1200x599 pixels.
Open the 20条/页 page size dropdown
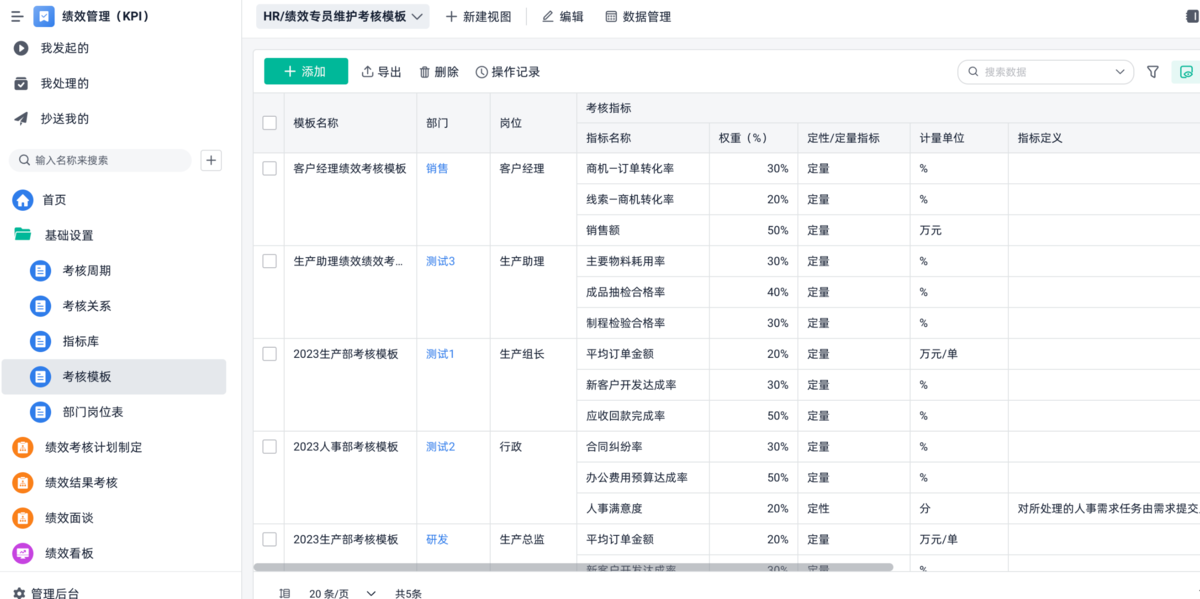[342, 593]
